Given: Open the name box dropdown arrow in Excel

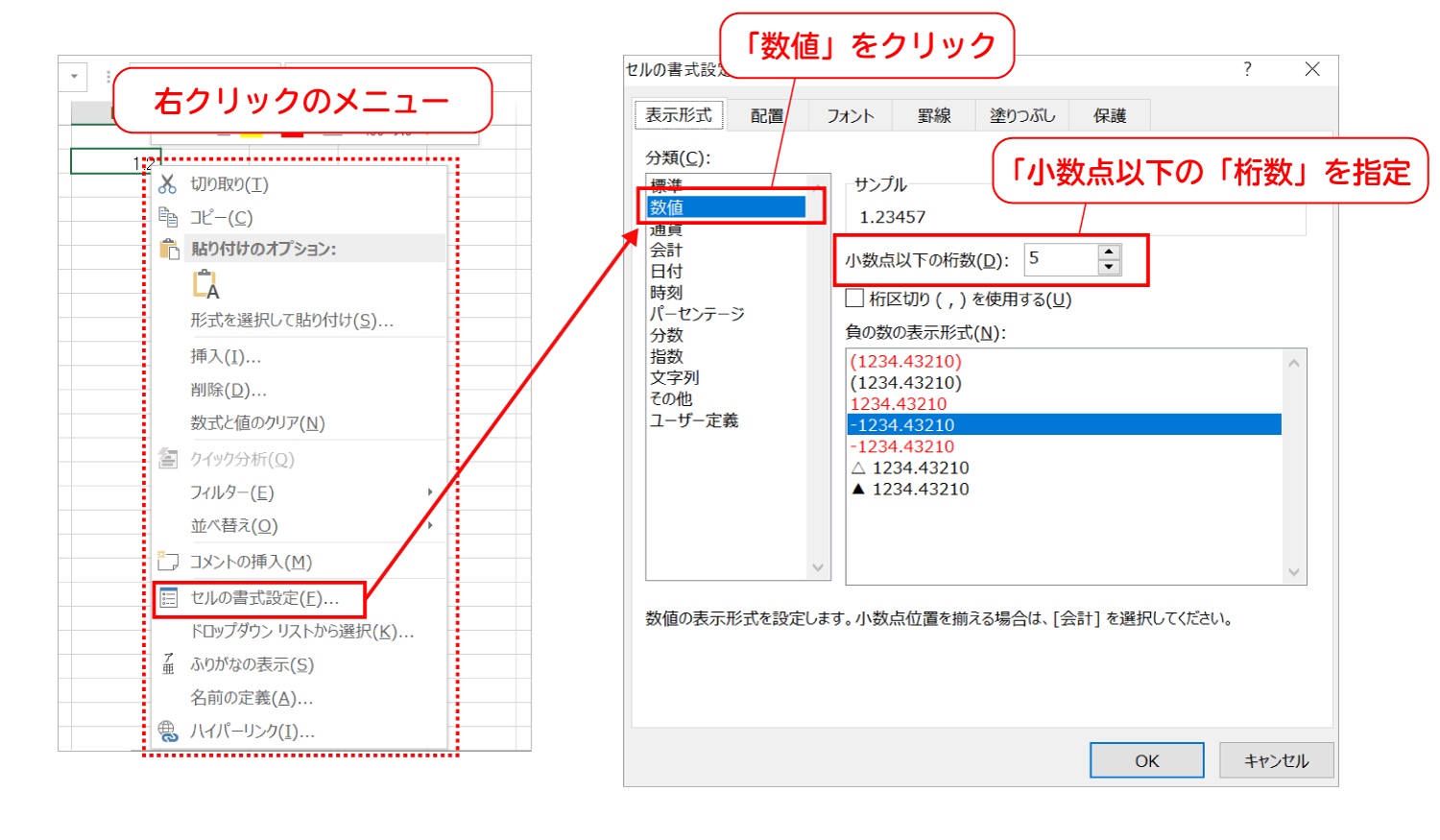Looking at the screenshot, I should click(74, 76).
